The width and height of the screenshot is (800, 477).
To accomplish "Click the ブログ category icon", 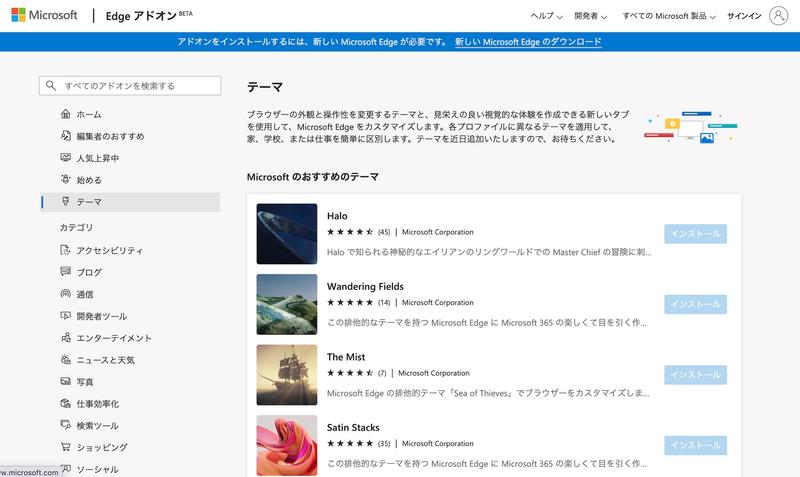I will (x=65, y=272).
